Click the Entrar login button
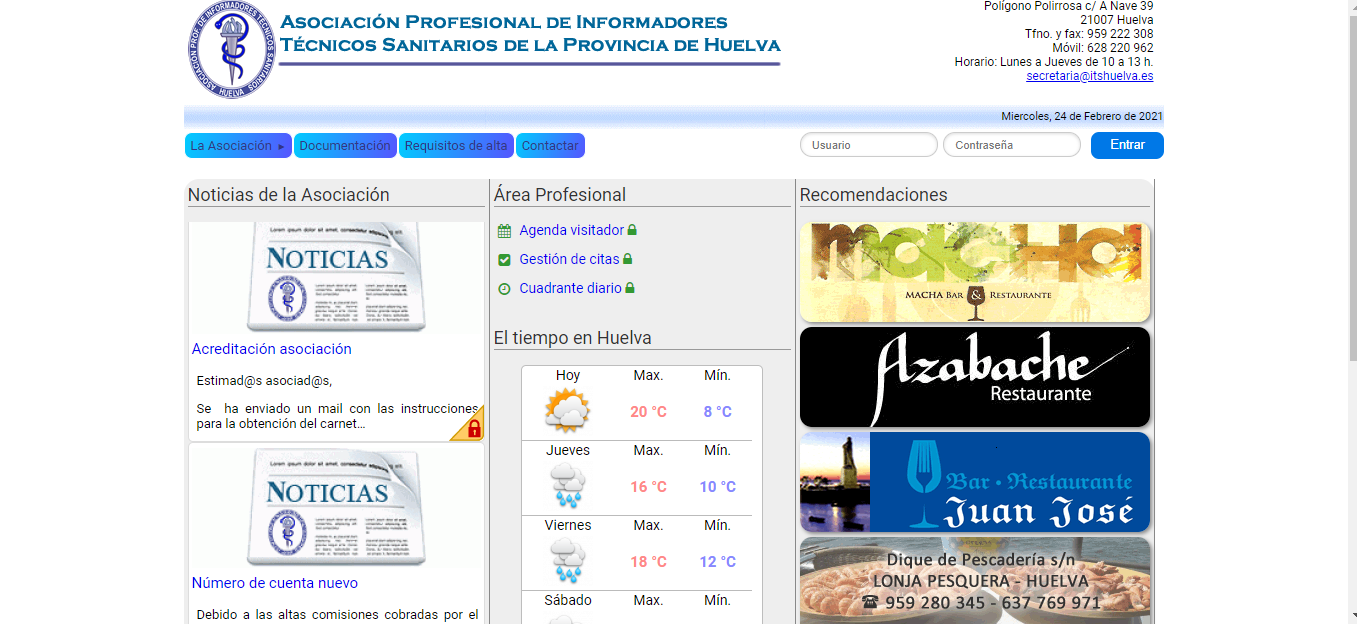This screenshot has width=1357, height=624. pos(1127,145)
